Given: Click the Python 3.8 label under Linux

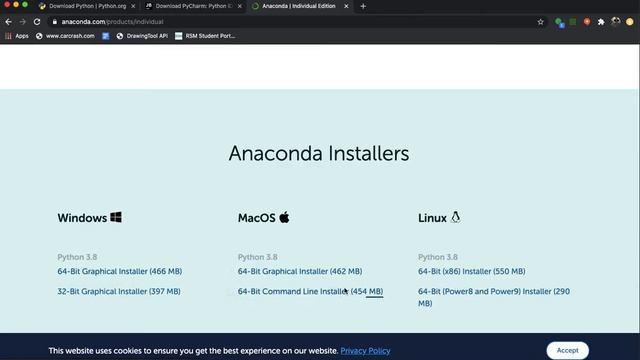Looking at the screenshot, I should point(438,257).
